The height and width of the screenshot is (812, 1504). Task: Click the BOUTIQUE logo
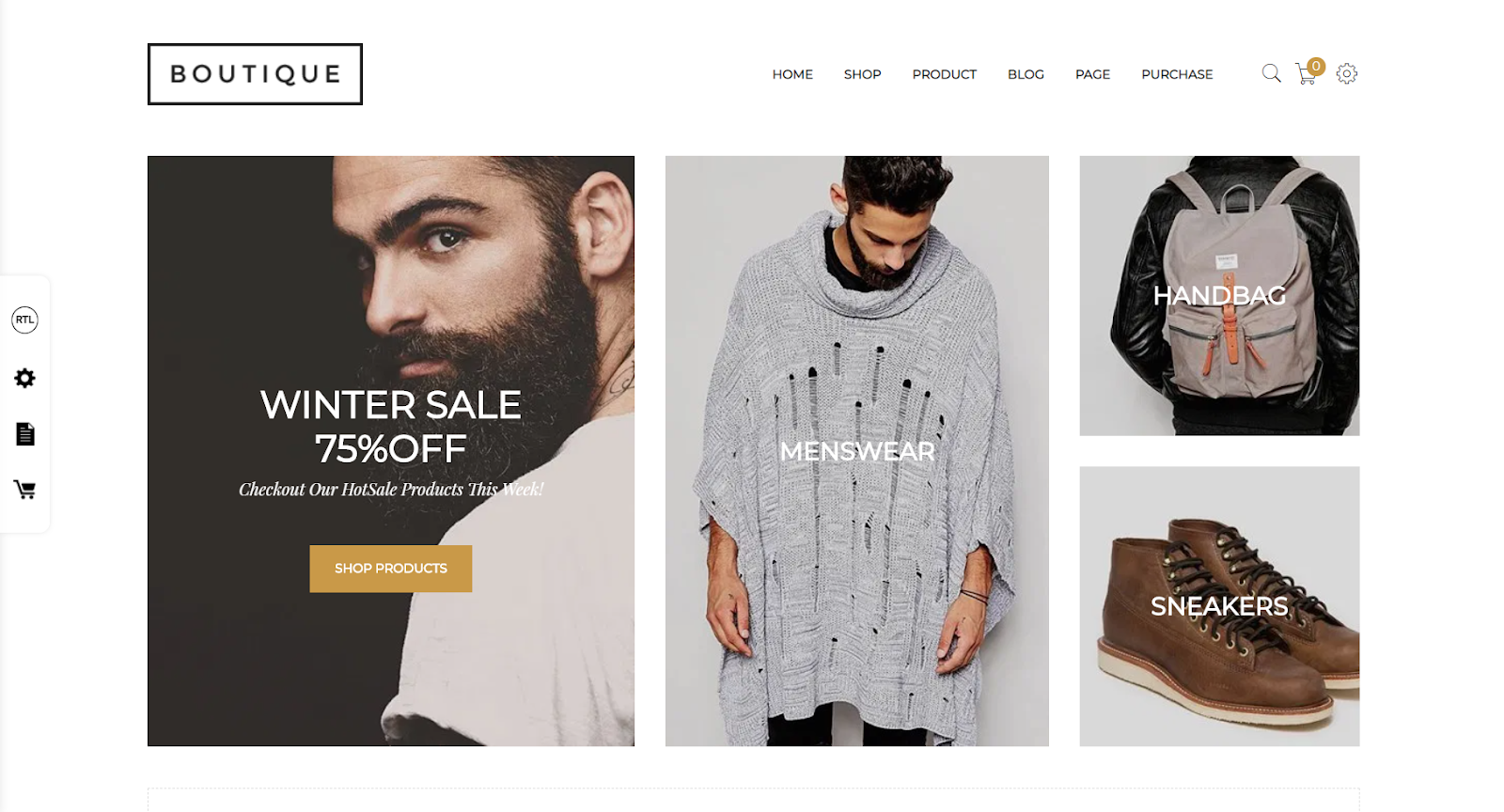(x=255, y=74)
